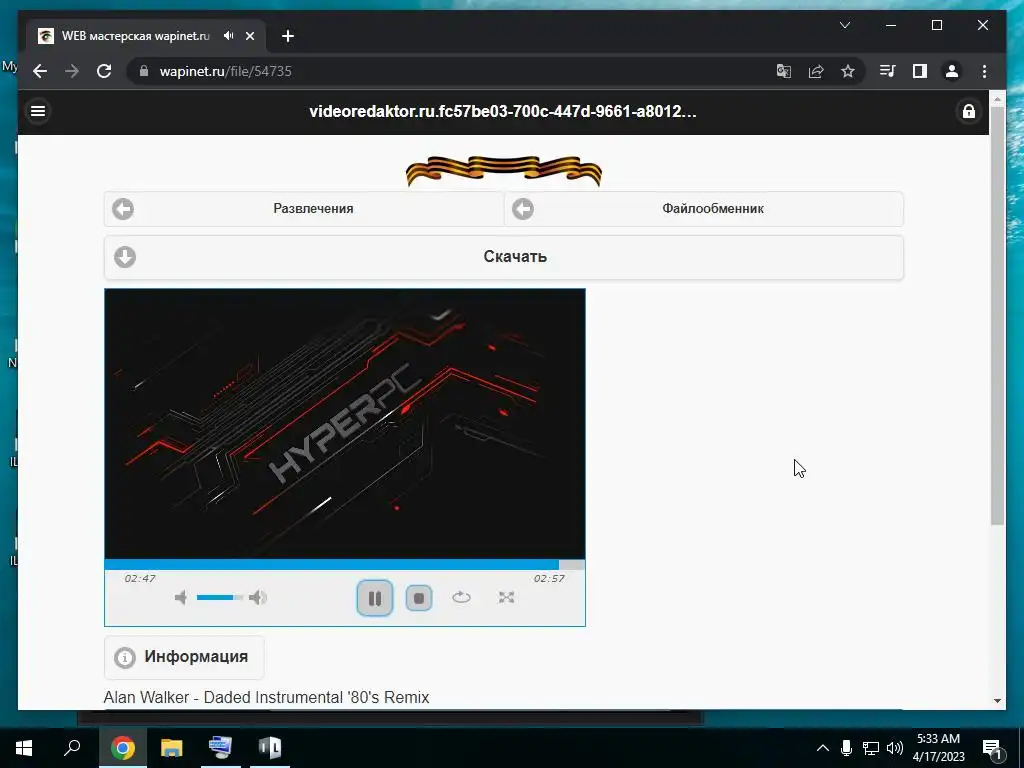Click the Chrome taskbar icon
This screenshot has height=768, width=1024.
tap(122, 748)
